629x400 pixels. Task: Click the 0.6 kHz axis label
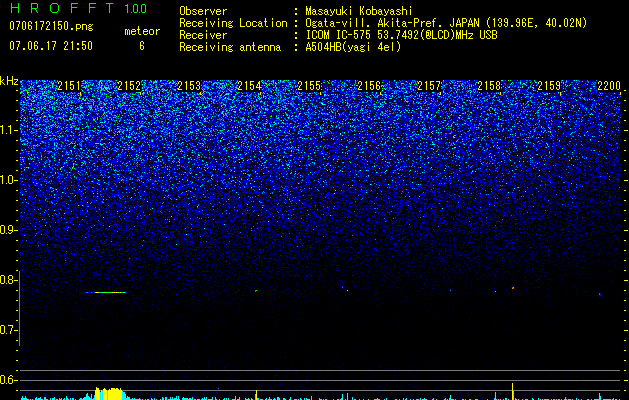tap(8, 380)
